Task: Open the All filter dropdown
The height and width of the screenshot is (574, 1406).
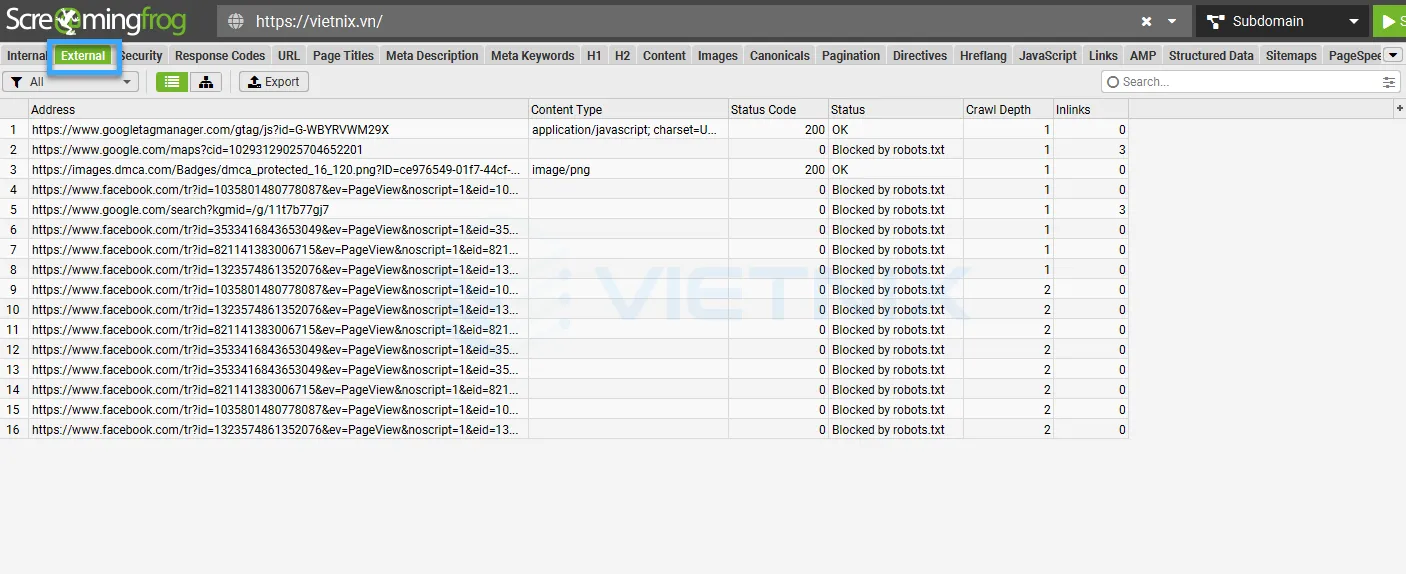Action: click(70, 82)
